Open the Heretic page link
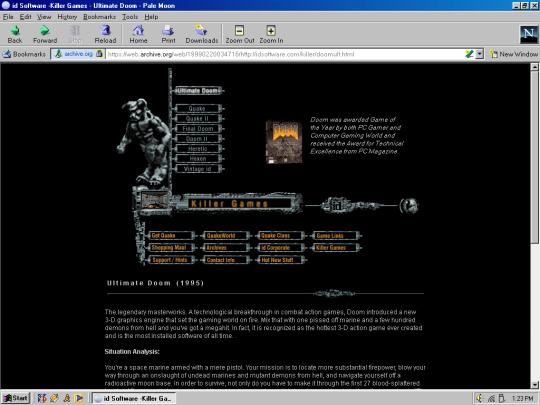 pyautogui.click(x=198, y=149)
